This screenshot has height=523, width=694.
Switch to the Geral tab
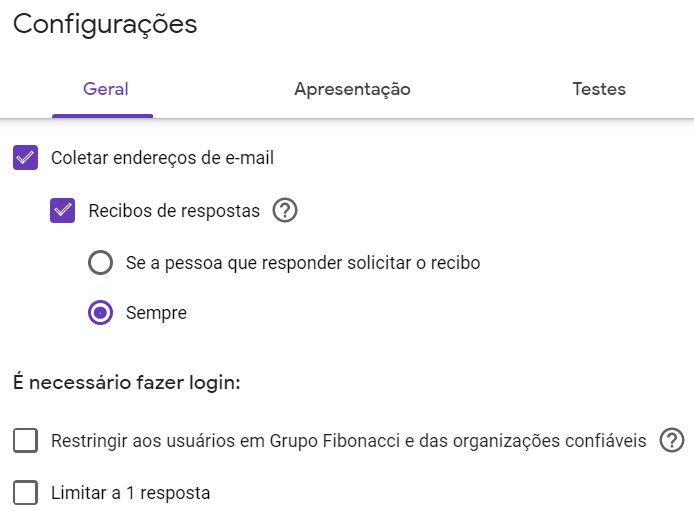tap(105, 89)
